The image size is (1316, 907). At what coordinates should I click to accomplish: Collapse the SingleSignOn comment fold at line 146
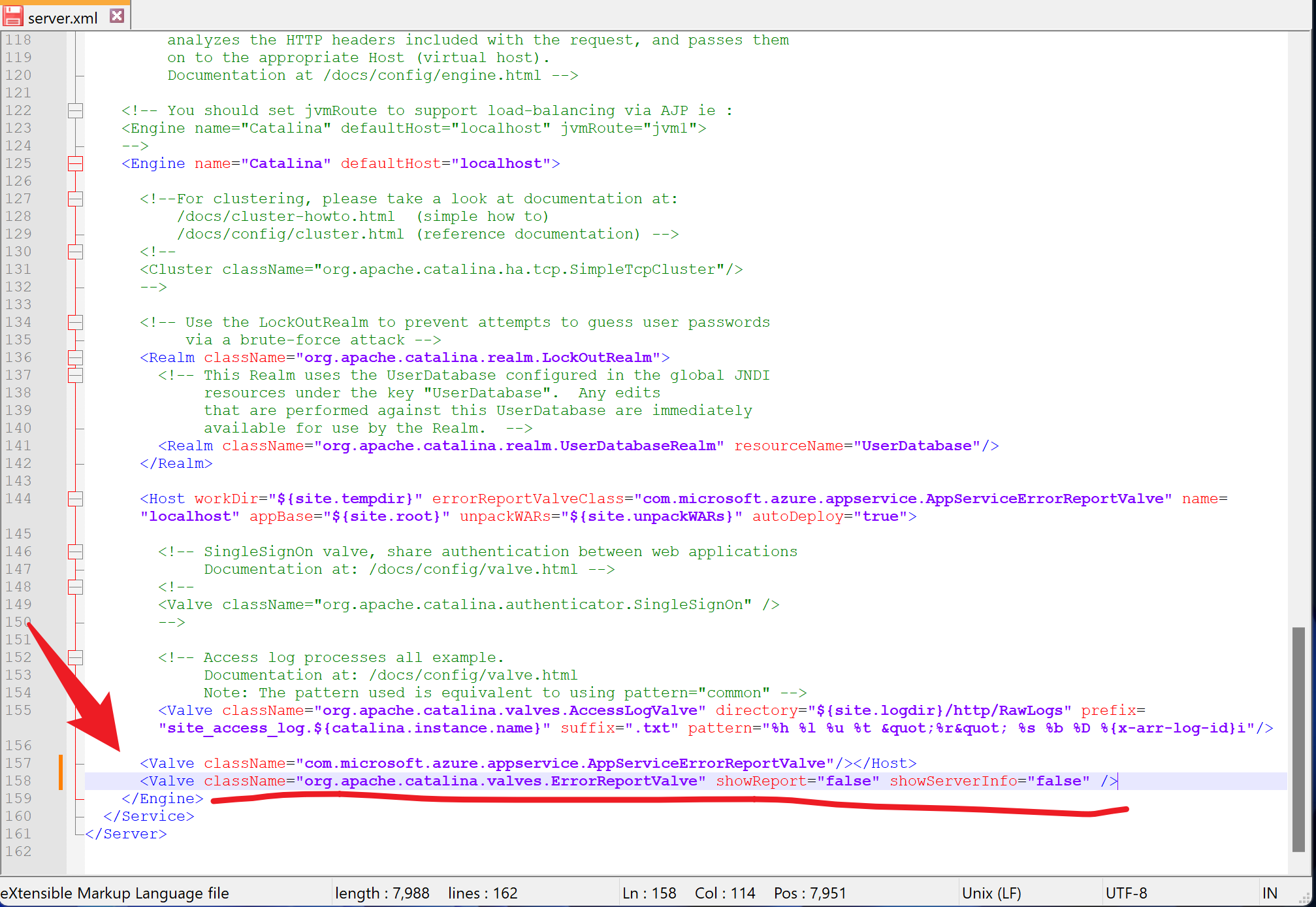tap(76, 552)
